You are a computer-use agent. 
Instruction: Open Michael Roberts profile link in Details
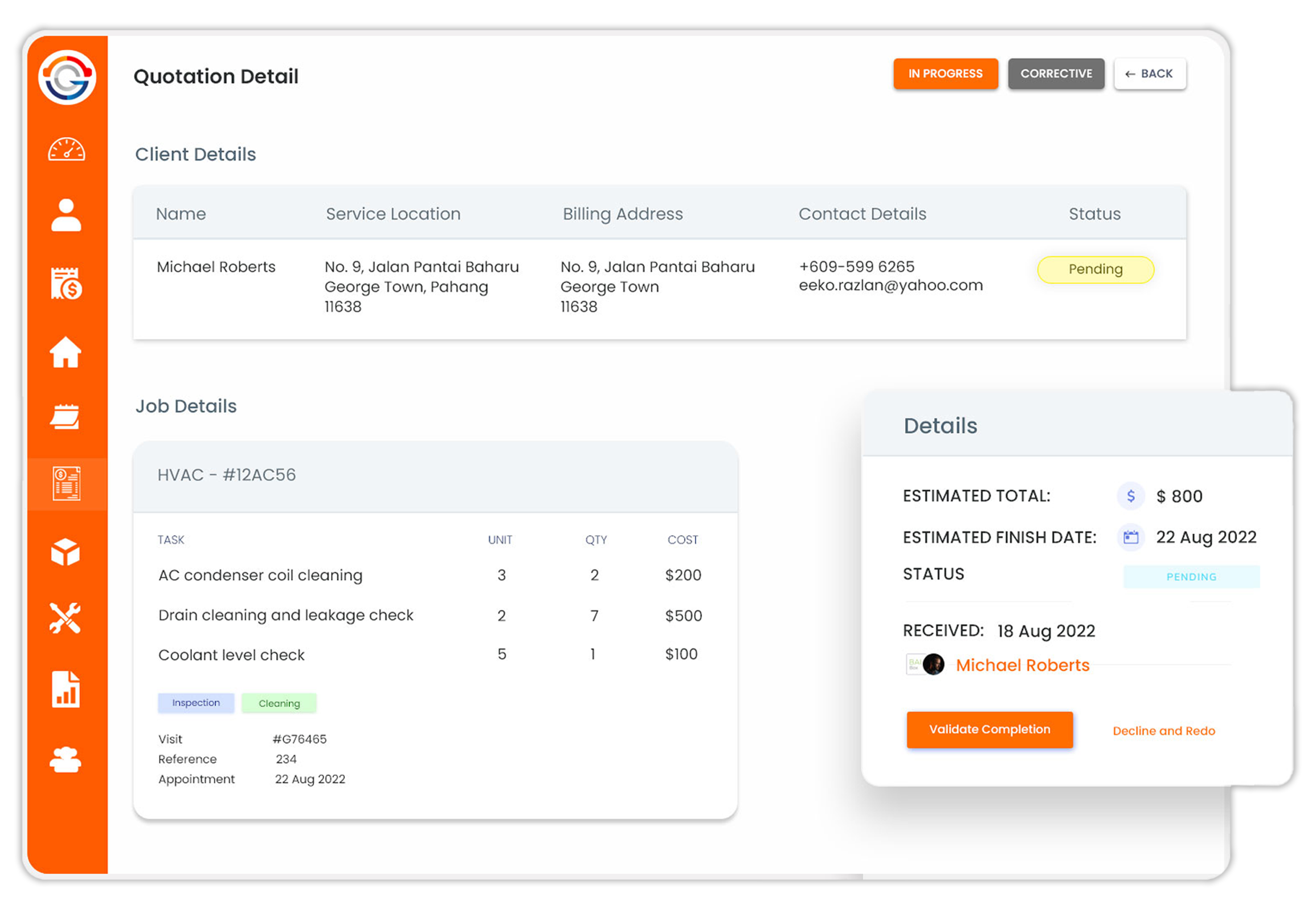click(1023, 665)
